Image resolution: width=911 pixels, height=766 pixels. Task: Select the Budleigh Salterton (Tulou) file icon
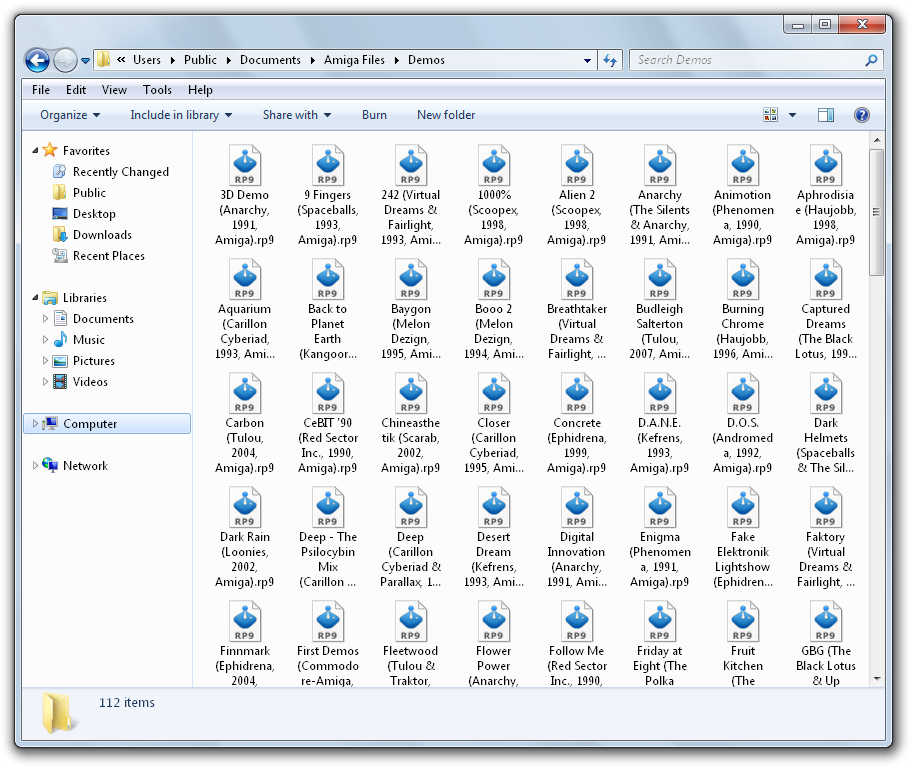pos(659,280)
